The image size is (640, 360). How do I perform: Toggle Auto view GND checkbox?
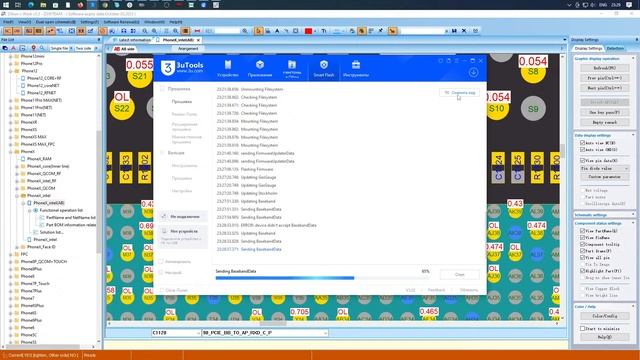[582, 150]
